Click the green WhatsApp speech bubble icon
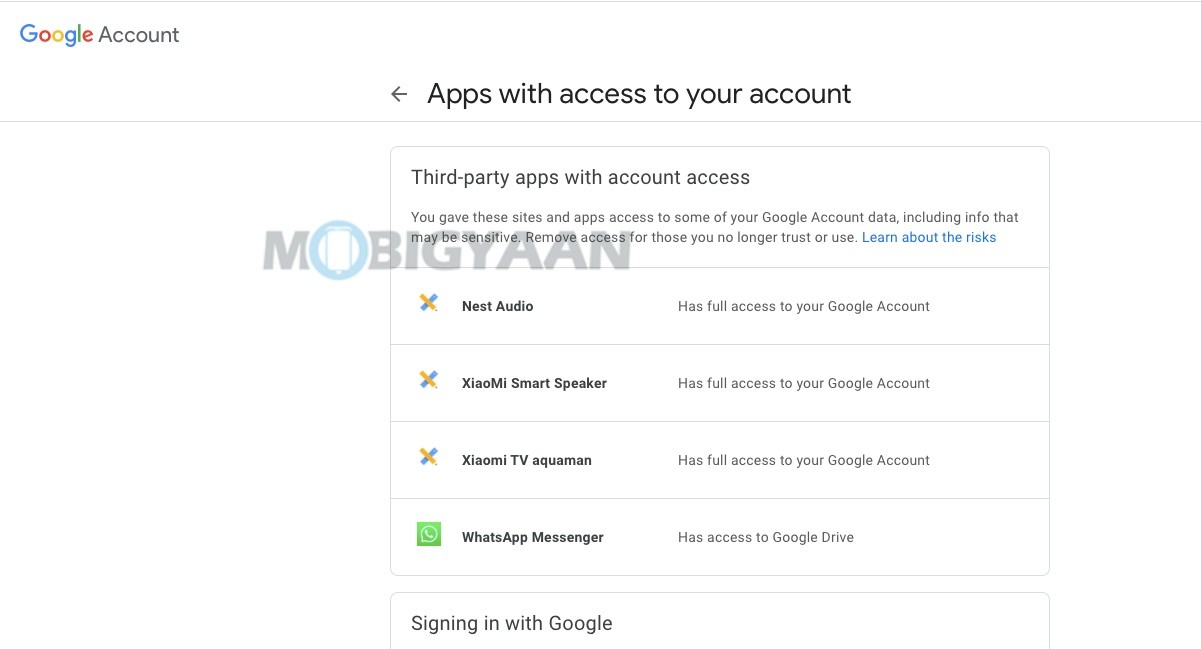This screenshot has height=649, width=1201. pyautogui.click(x=428, y=534)
